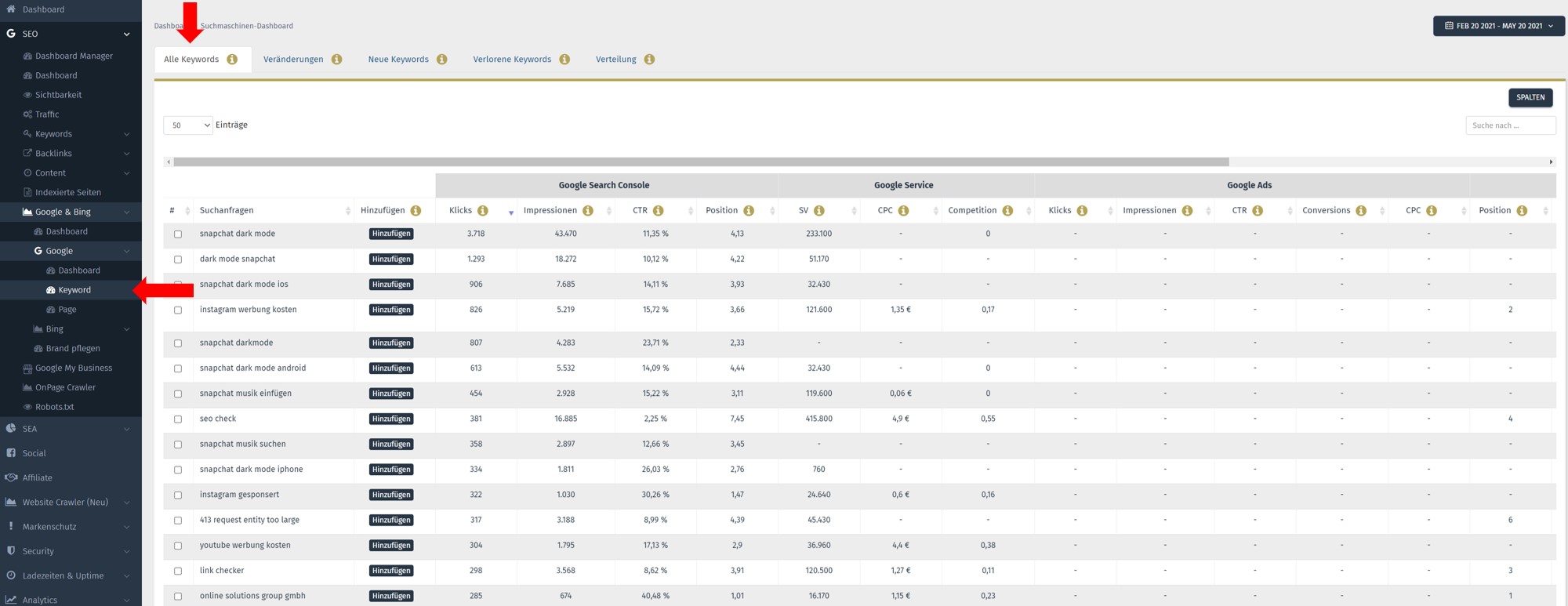
Task: Click info icon next to Google Ads Impressionen header
Action: click(1188, 211)
